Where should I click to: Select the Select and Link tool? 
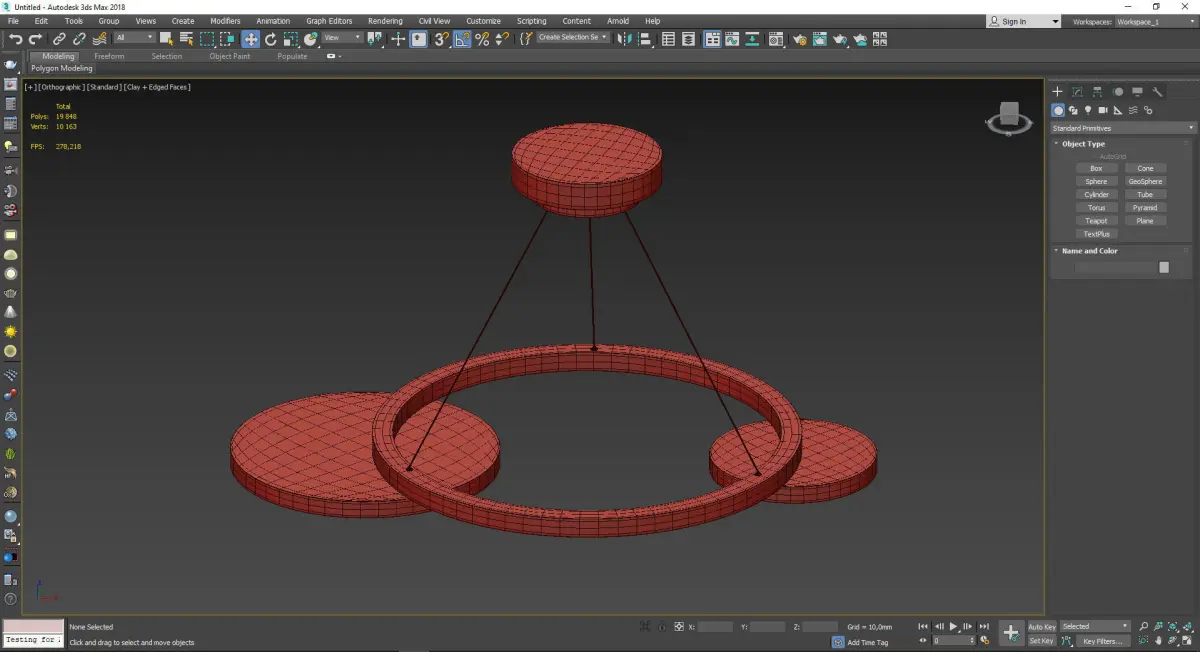[x=59, y=39]
